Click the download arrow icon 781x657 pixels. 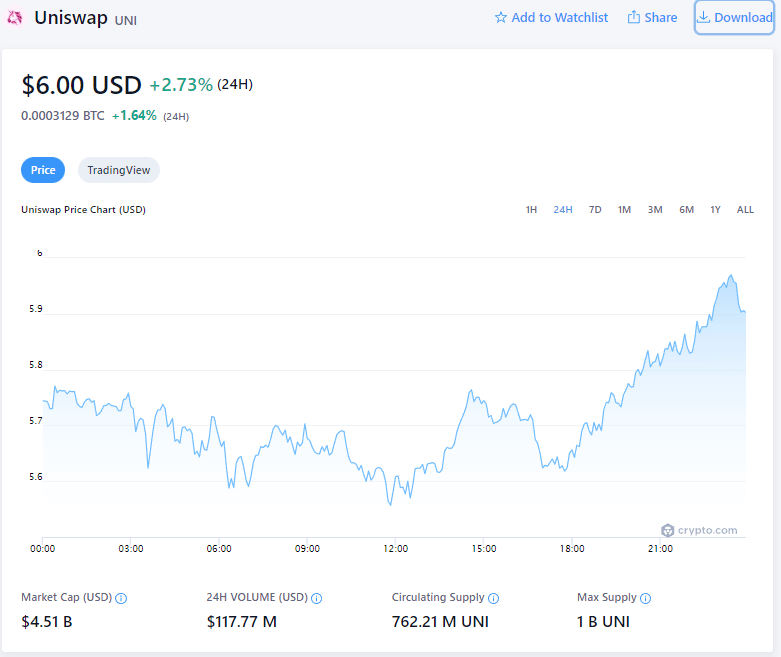tap(703, 17)
